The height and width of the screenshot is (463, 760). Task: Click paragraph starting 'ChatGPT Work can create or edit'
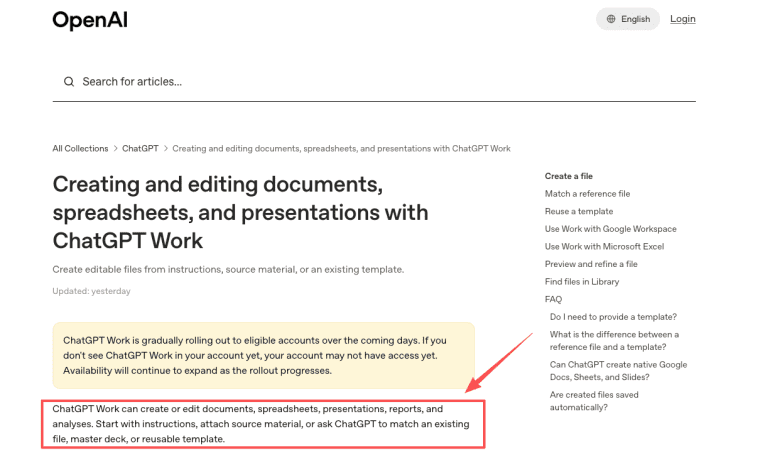pyautogui.click(x=261, y=424)
